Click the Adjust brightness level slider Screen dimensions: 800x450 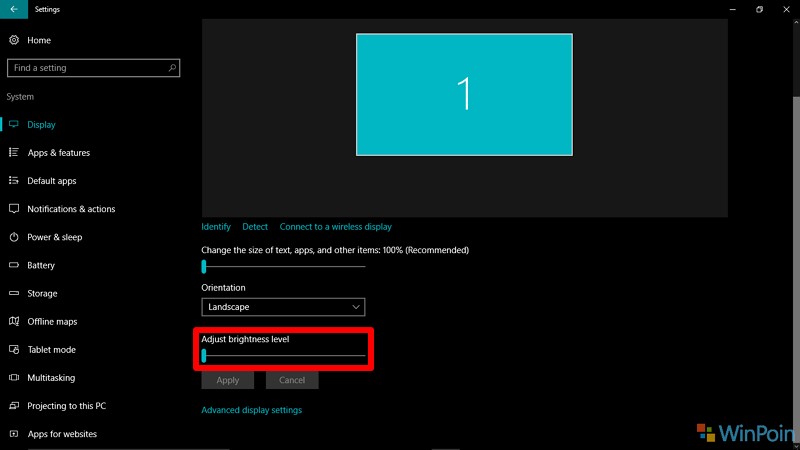(283, 355)
